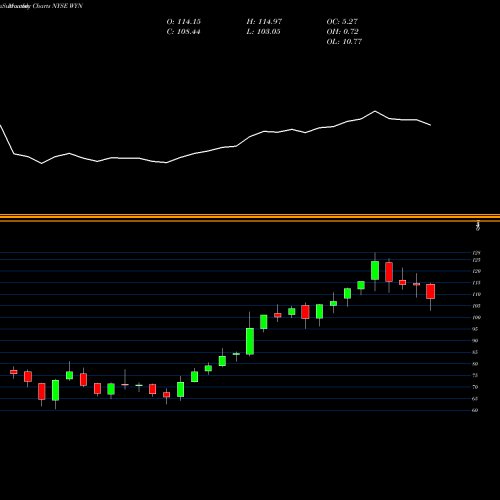Click the 60 price axis label

[x=475, y=410]
